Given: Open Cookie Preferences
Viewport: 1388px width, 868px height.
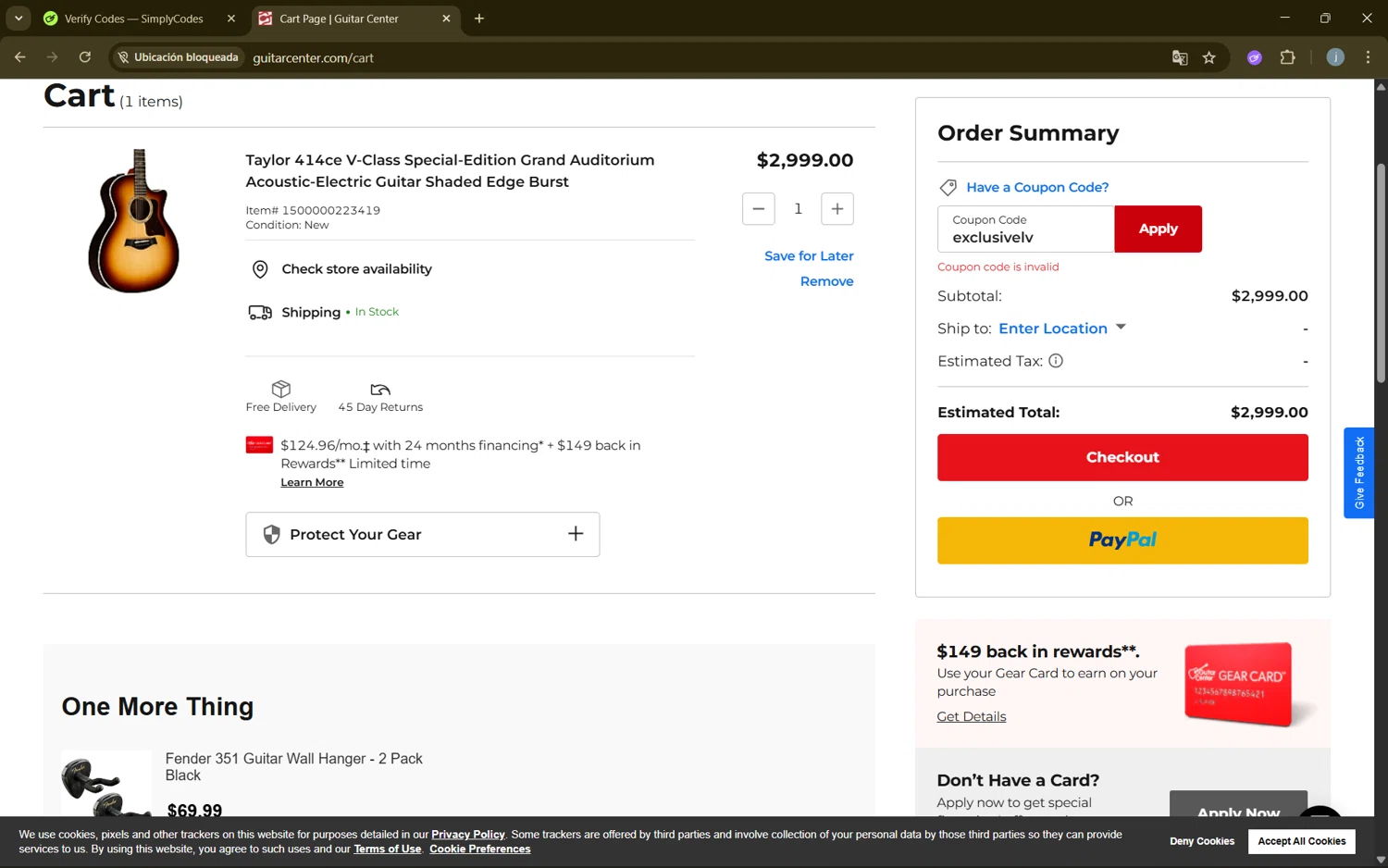Looking at the screenshot, I should pos(479,849).
